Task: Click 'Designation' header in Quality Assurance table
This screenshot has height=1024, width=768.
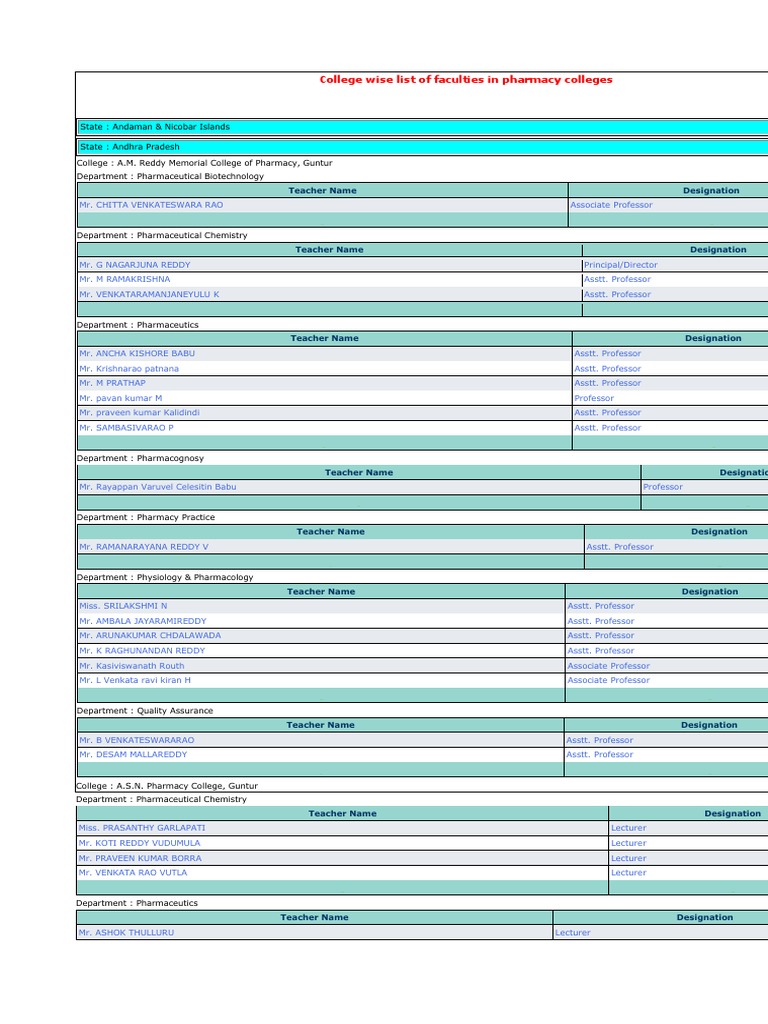Action: 709,725
